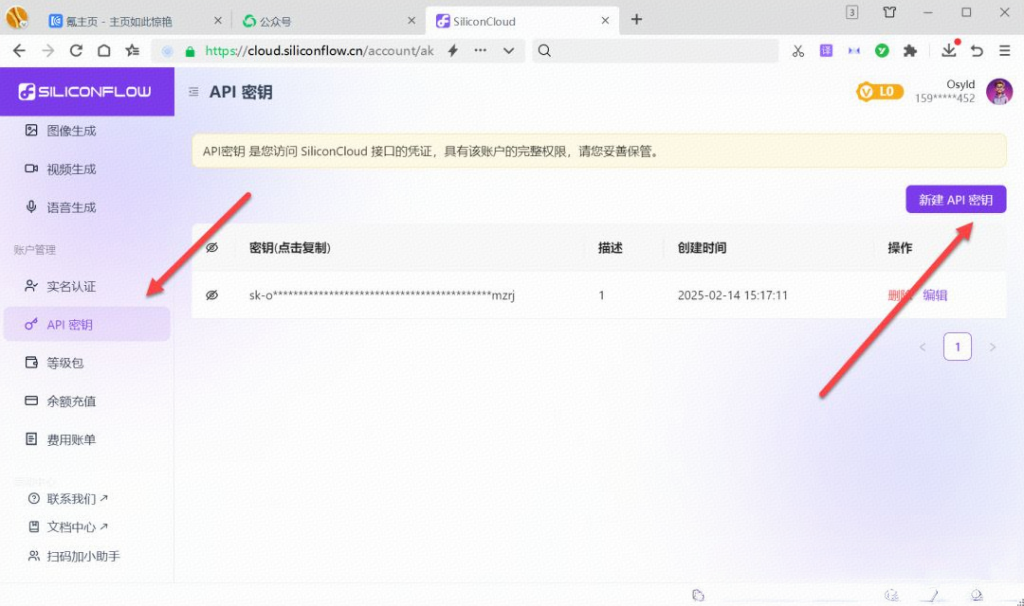Open the 联系我们 external link

coord(69,499)
